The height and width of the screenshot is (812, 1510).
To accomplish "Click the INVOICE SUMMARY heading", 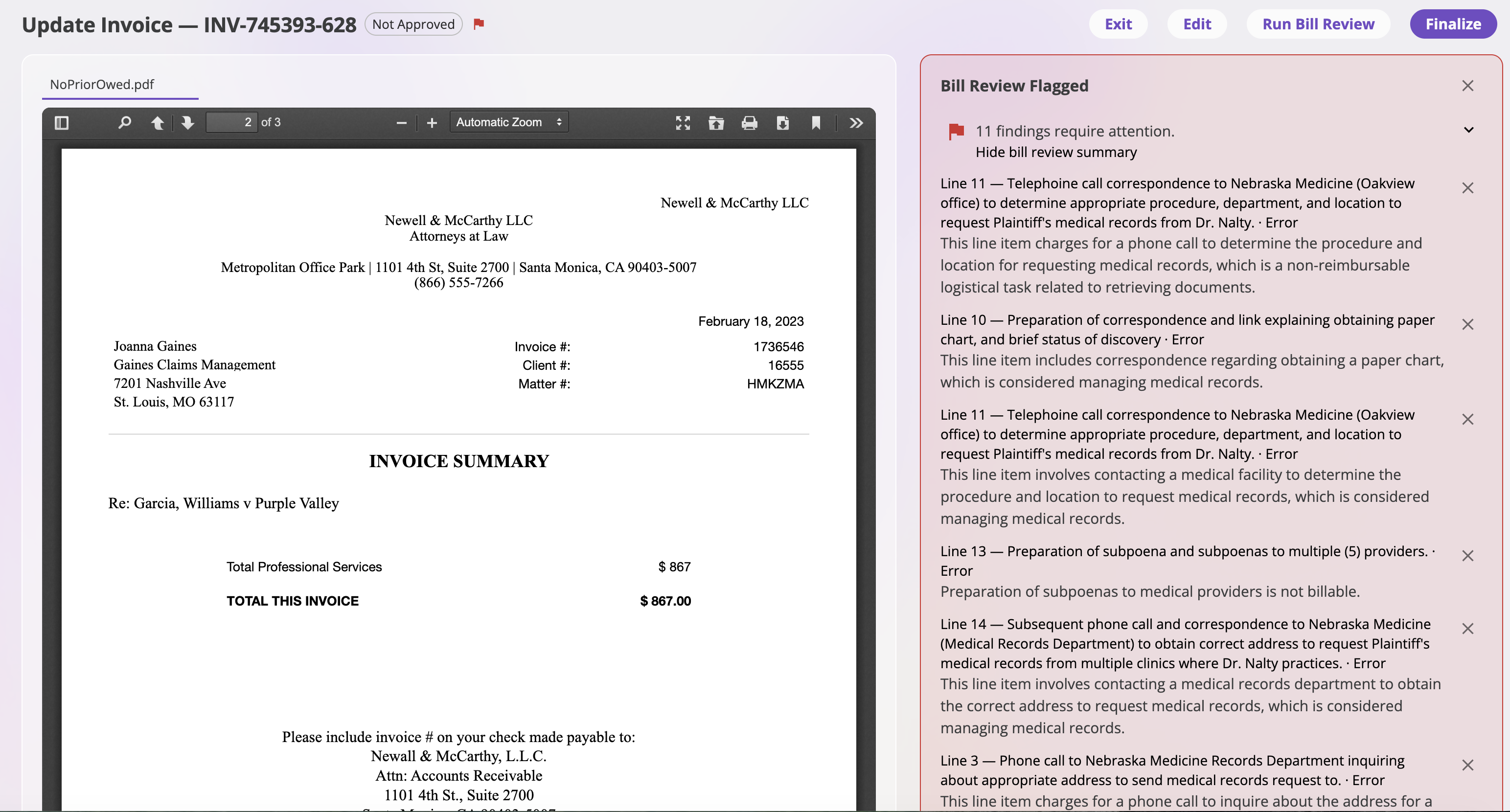I will (459, 461).
